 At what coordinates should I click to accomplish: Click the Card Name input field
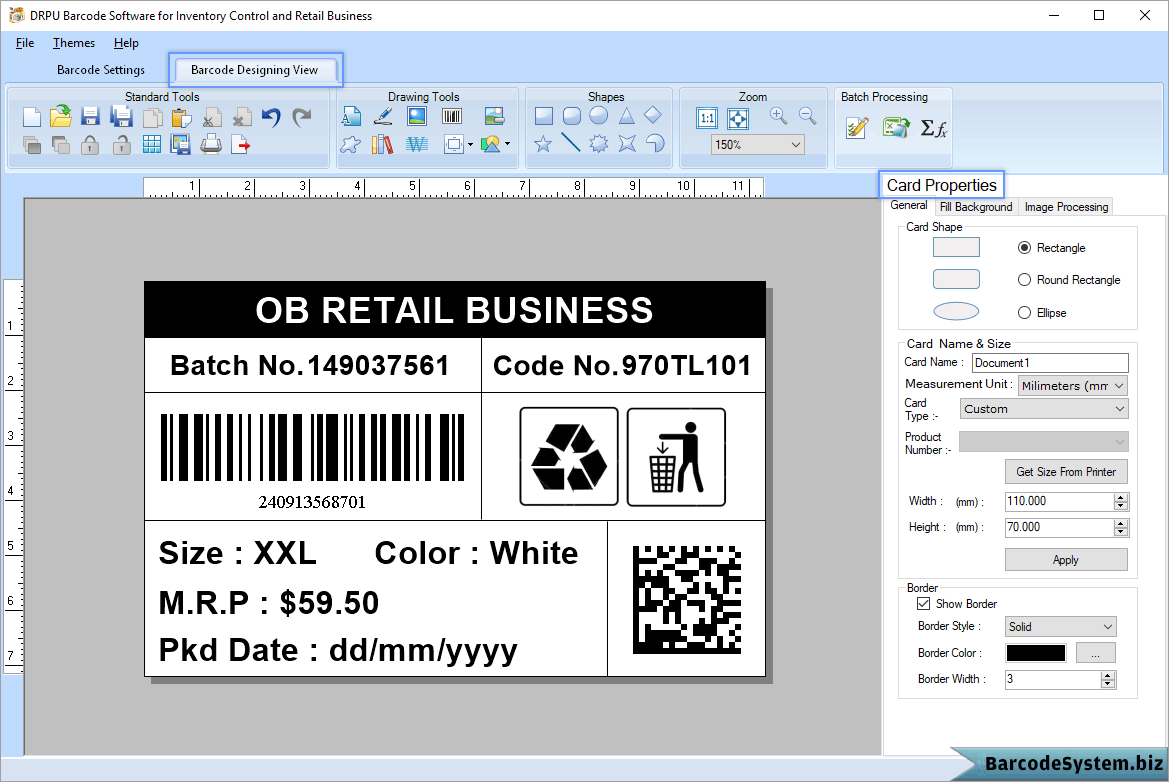pos(1050,363)
